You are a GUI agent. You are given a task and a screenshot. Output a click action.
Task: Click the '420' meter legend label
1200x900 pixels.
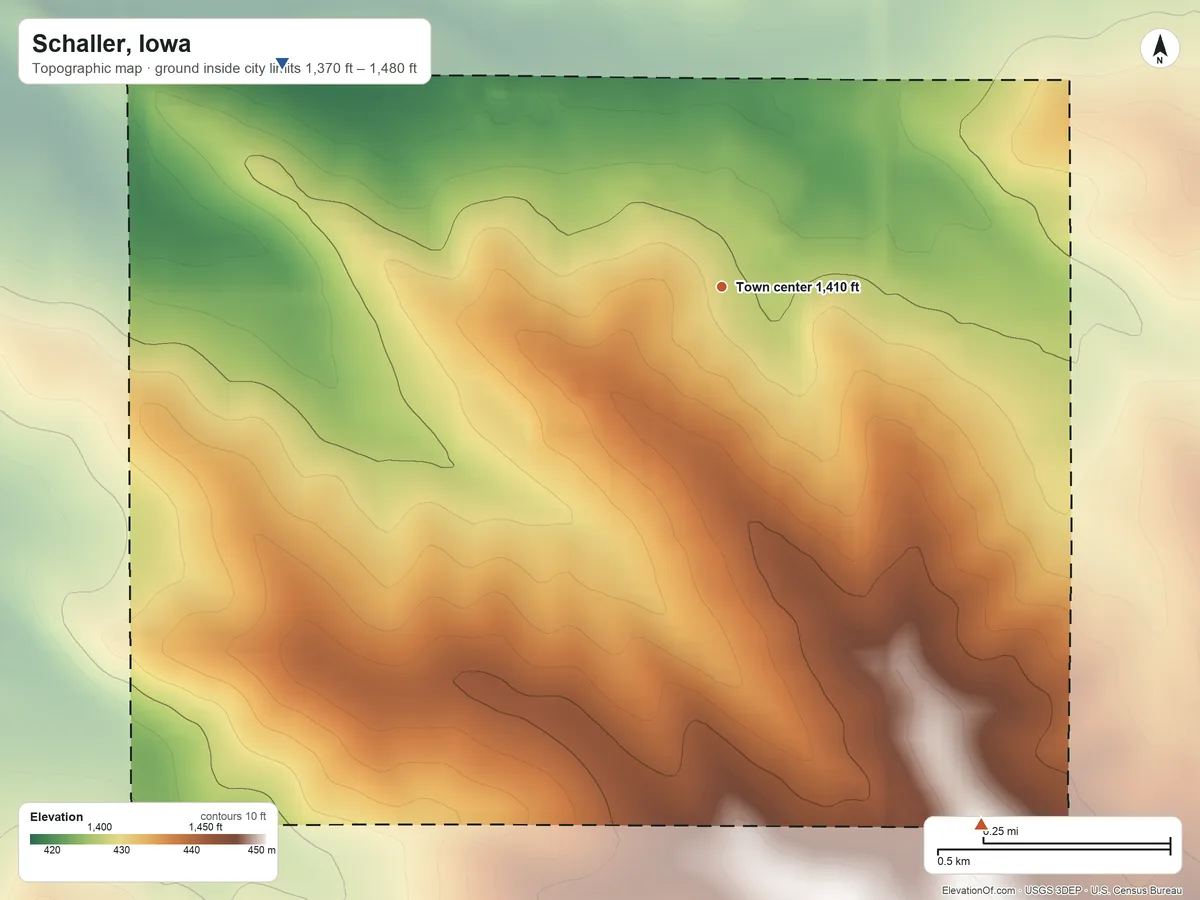52,851
